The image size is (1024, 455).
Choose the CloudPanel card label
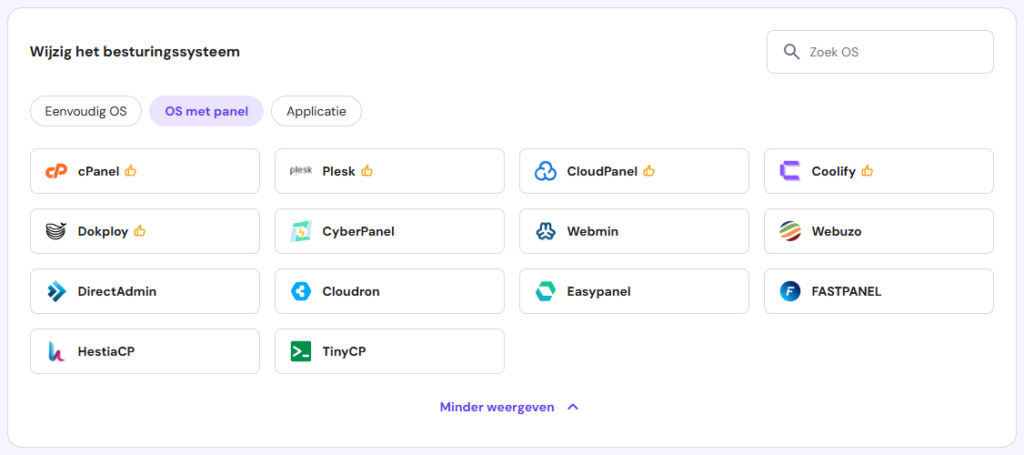click(x=602, y=172)
